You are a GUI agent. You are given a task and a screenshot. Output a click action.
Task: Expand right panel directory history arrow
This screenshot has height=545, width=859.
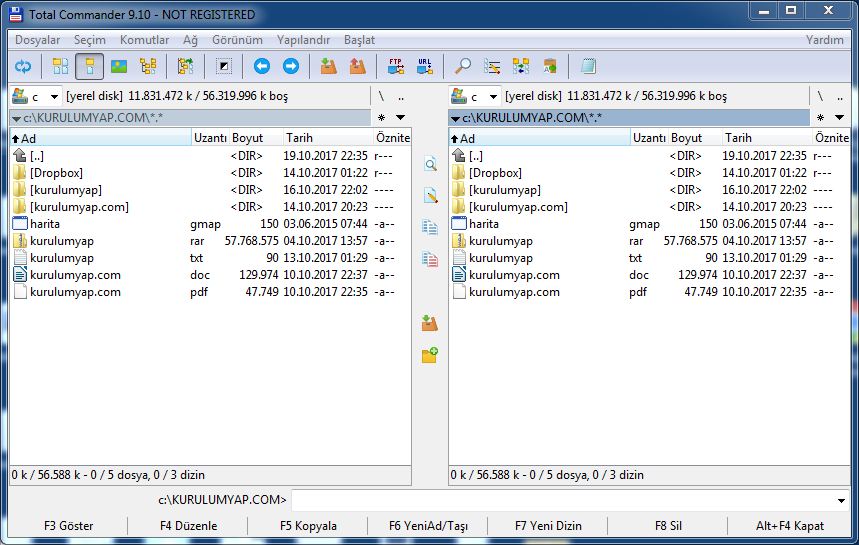click(x=839, y=117)
